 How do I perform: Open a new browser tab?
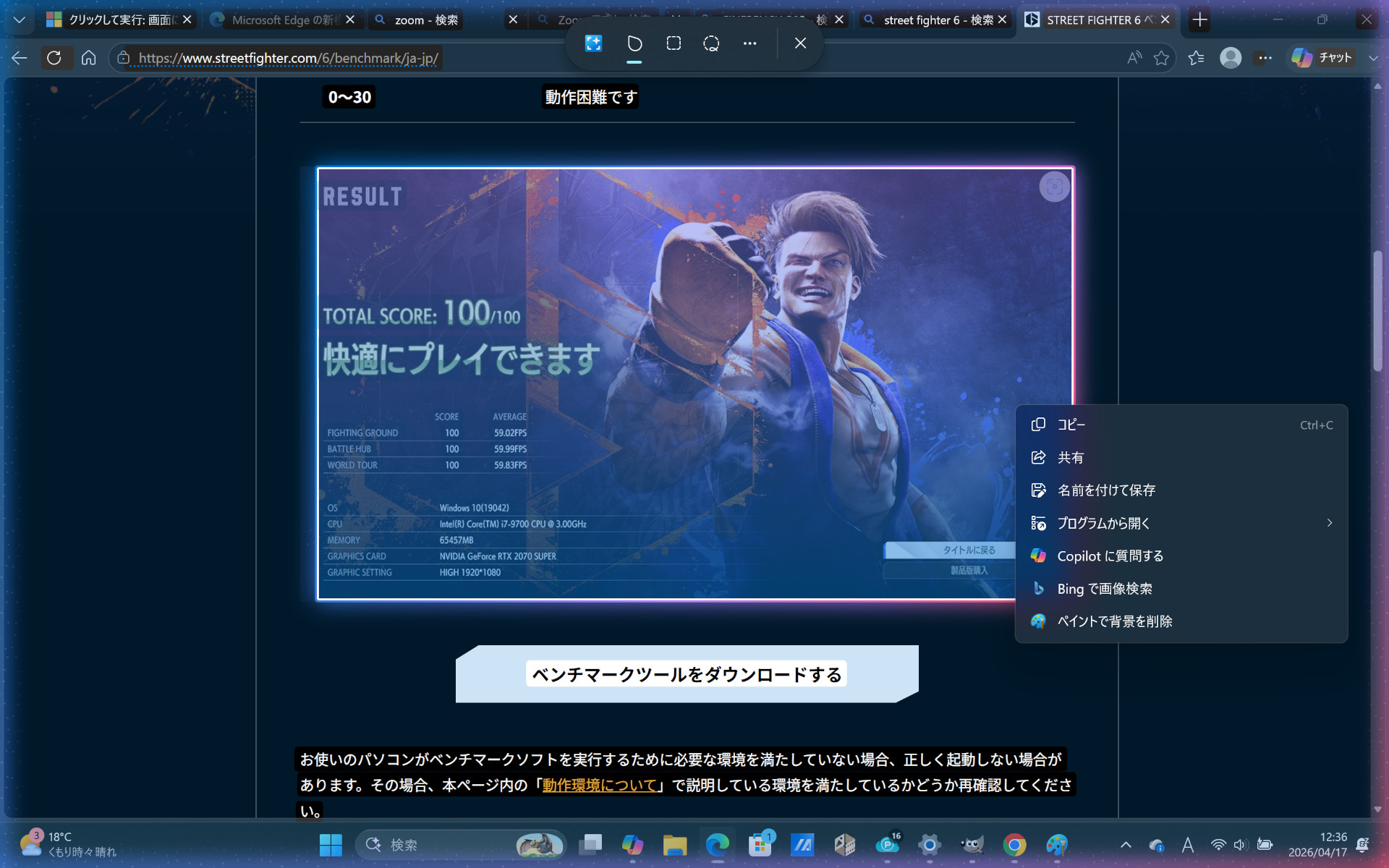click(1199, 20)
